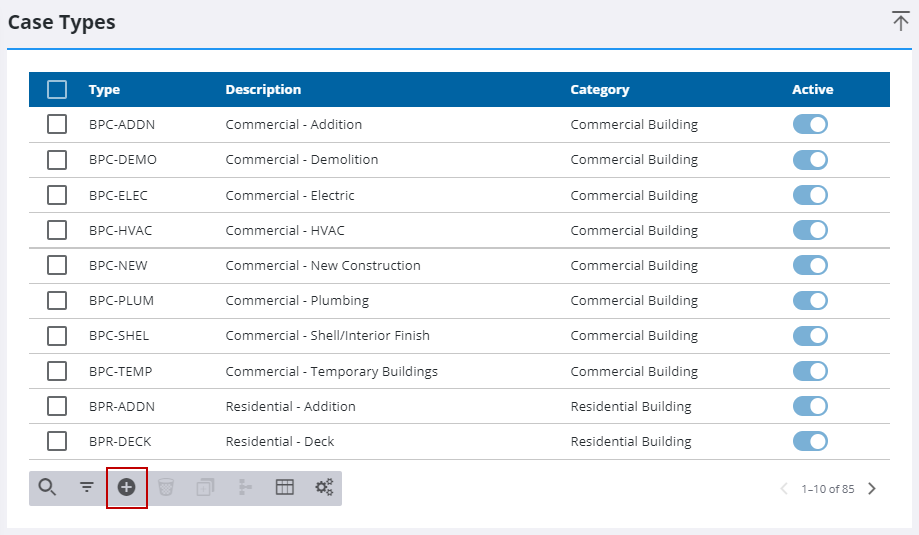
Task: Open the BPC-HVAC case type row
Action: click(119, 231)
